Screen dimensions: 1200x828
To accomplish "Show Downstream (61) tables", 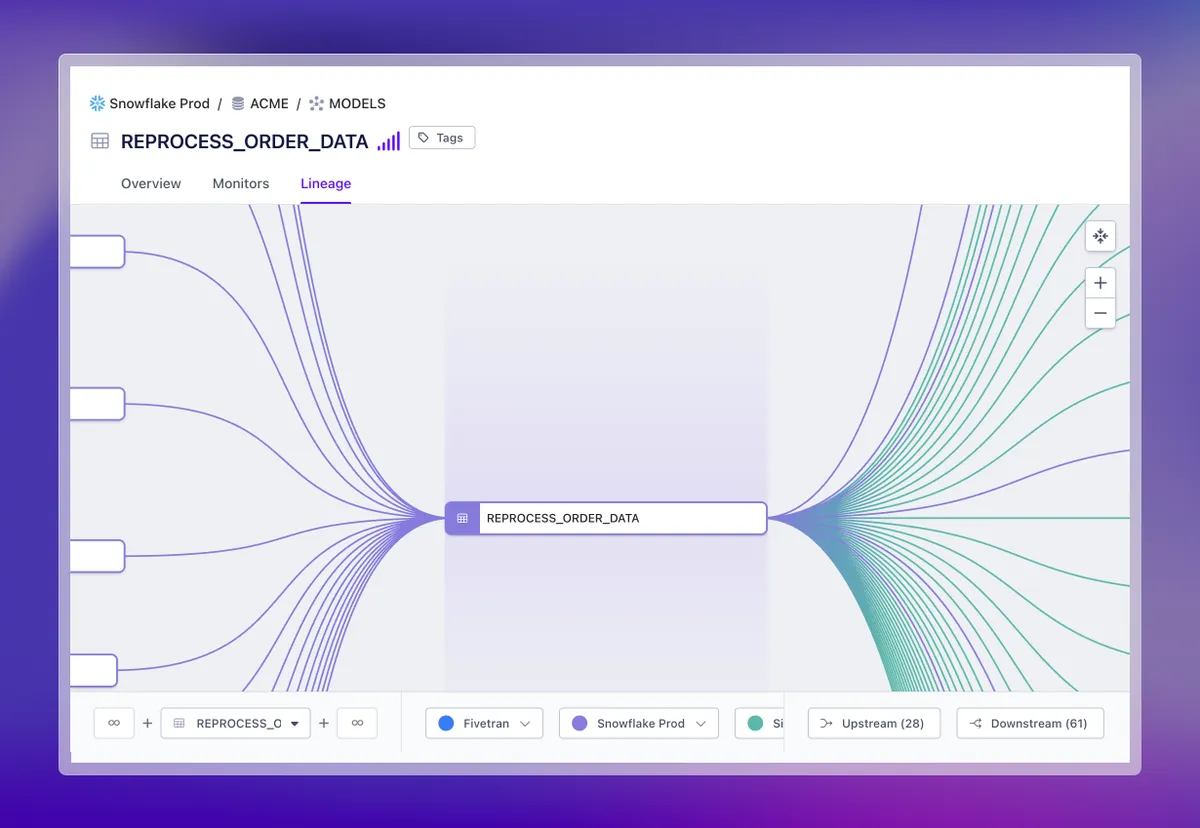I will (x=1030, y=723).
